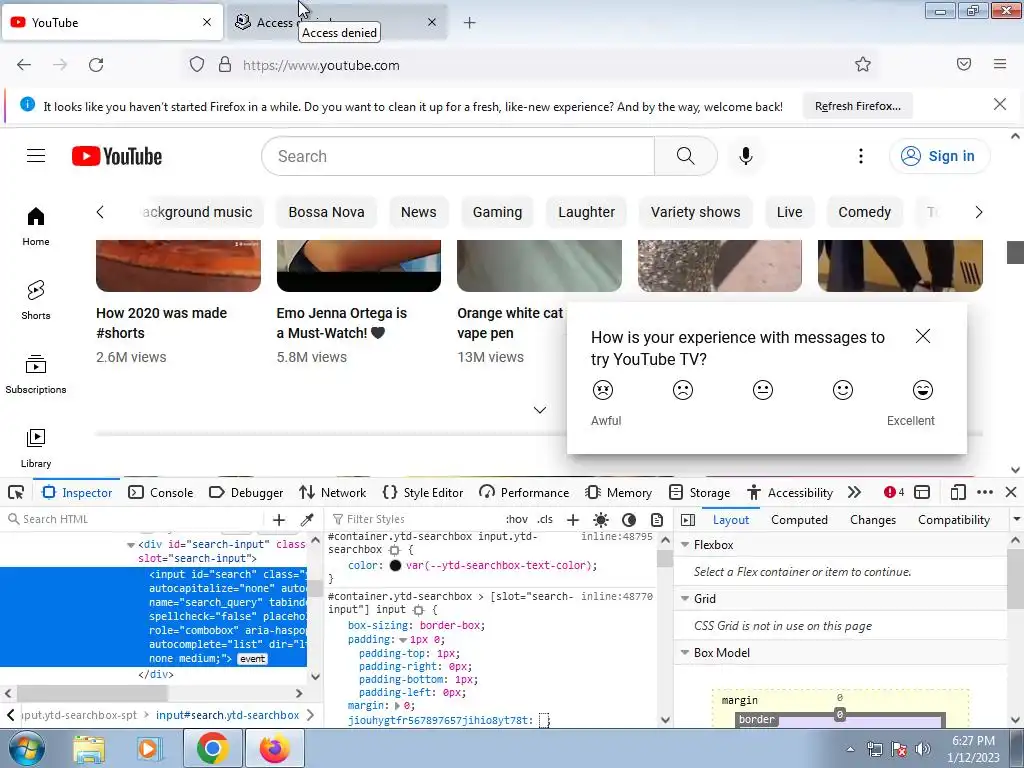Click the Search HTML field
Screen dimensions: 1024x768
click(135, 519)
